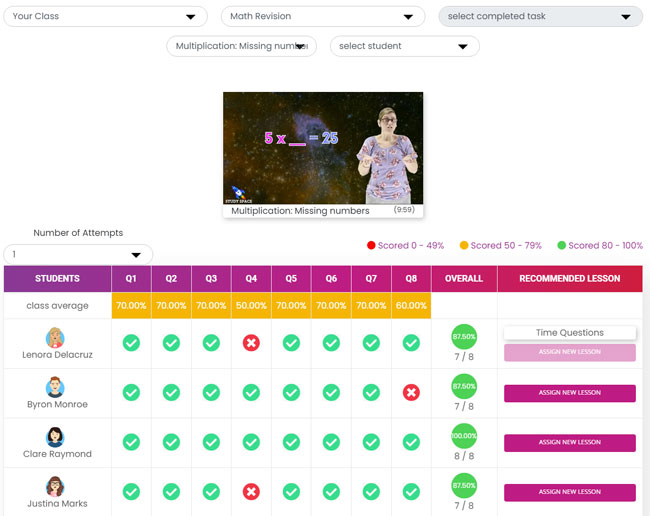This screenshot has width=650, height=516.
Task: Click Clare's green checkmark in Q1
Action: coord(131,442)
